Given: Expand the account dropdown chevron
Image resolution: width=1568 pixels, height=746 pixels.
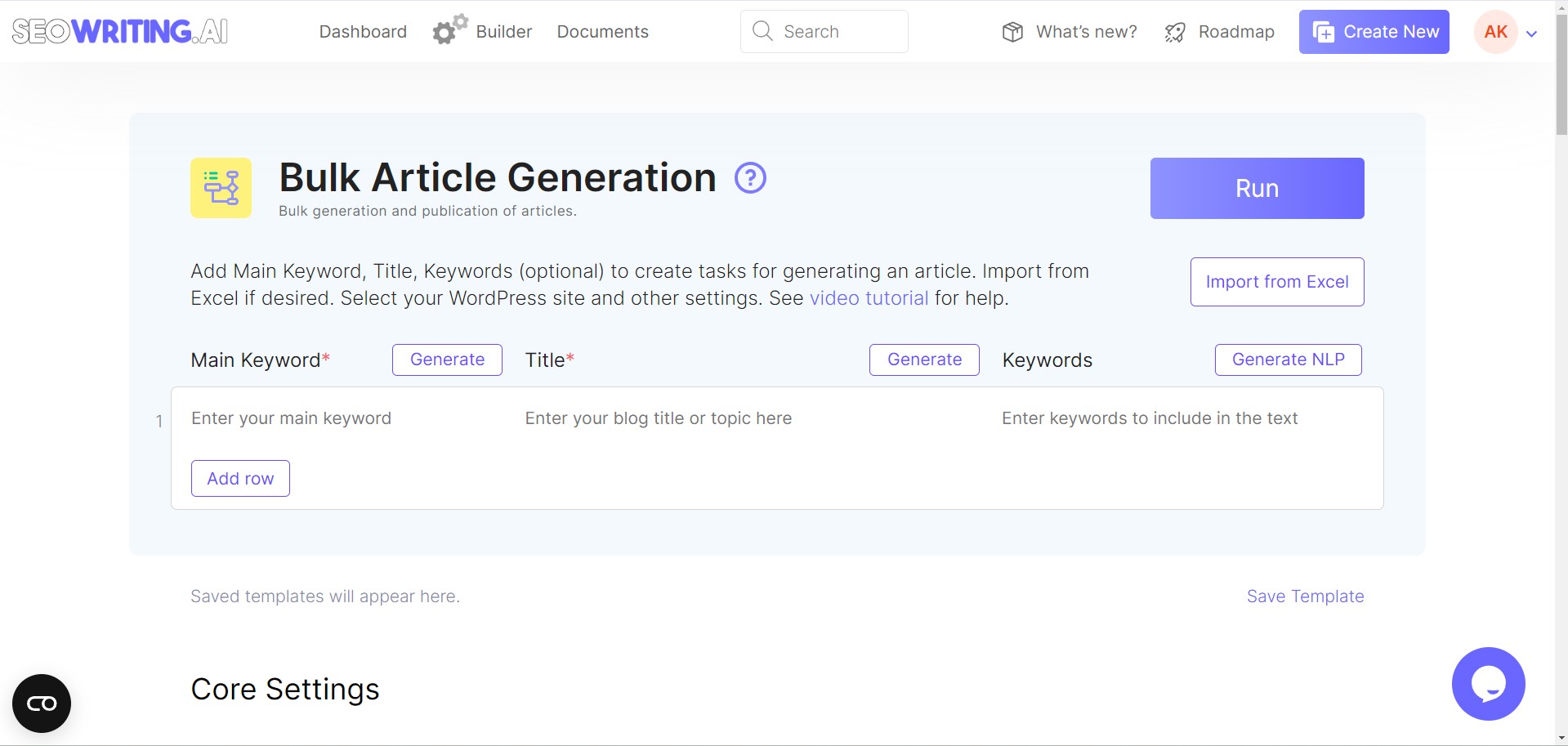Looking at the screenshot, I should pos(1532,34).
